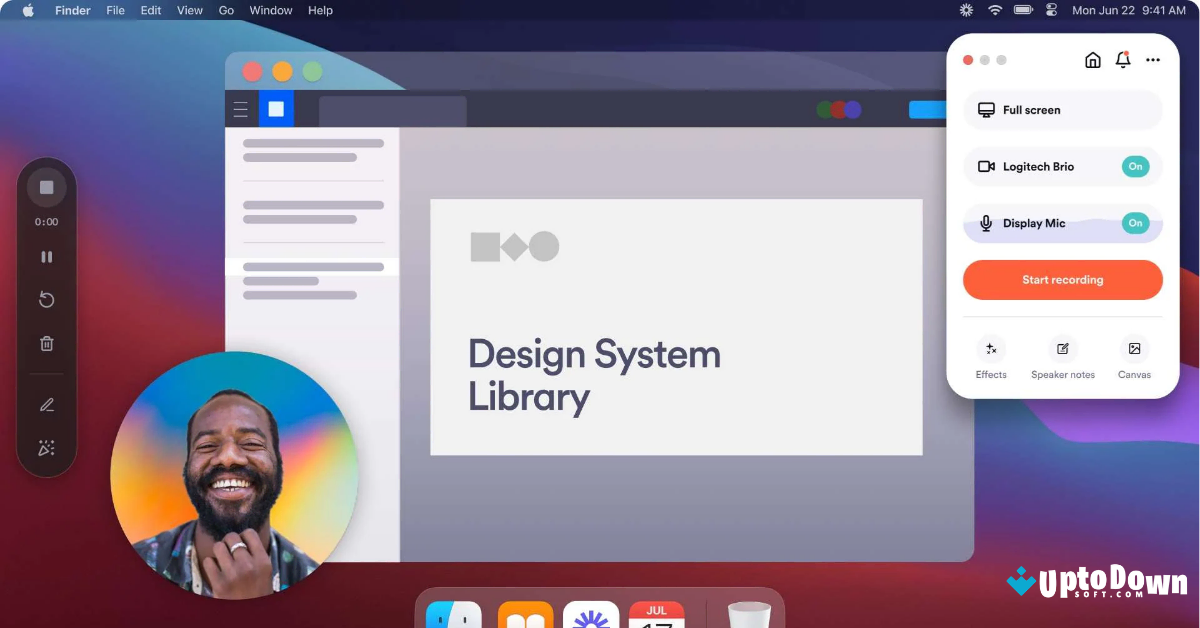
Task: Open the Go menu in the menu bar
Action: (225, 10)
